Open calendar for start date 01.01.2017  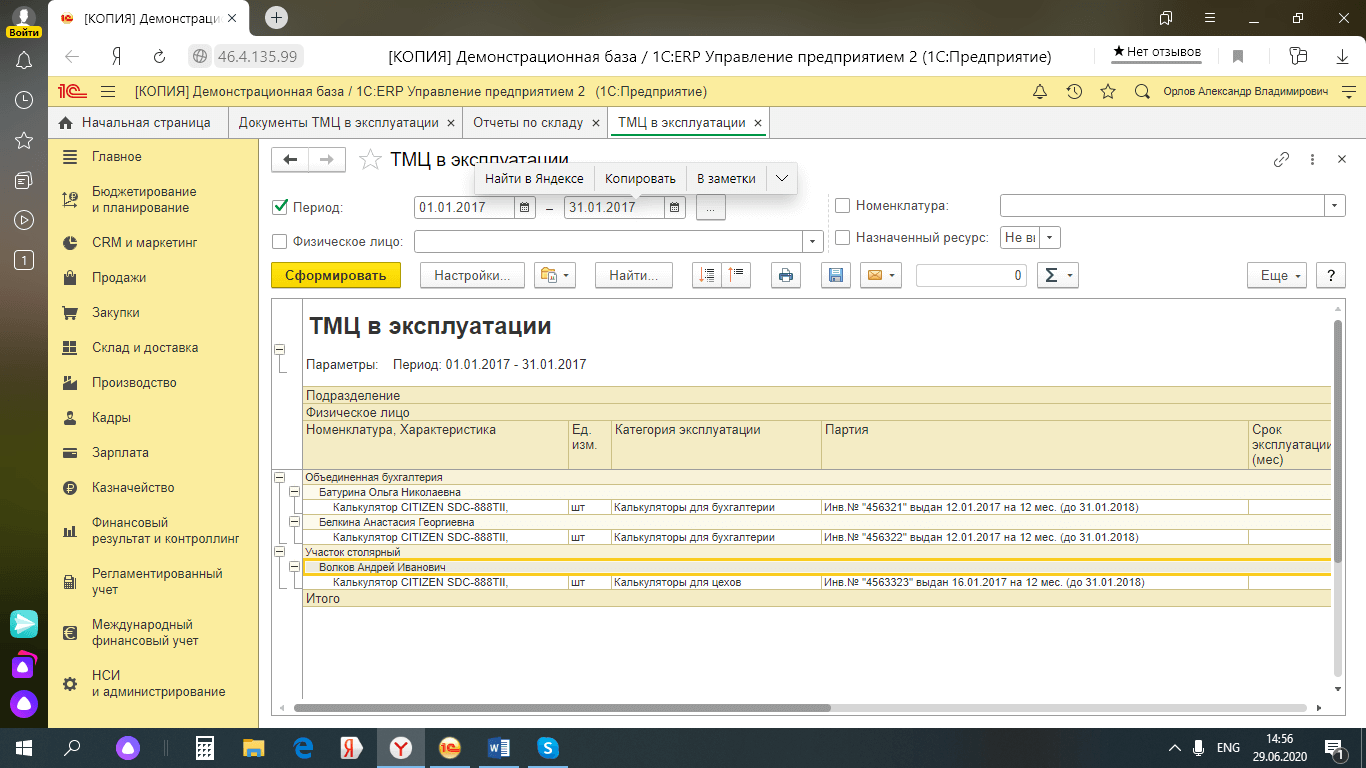tap(524, 208)
